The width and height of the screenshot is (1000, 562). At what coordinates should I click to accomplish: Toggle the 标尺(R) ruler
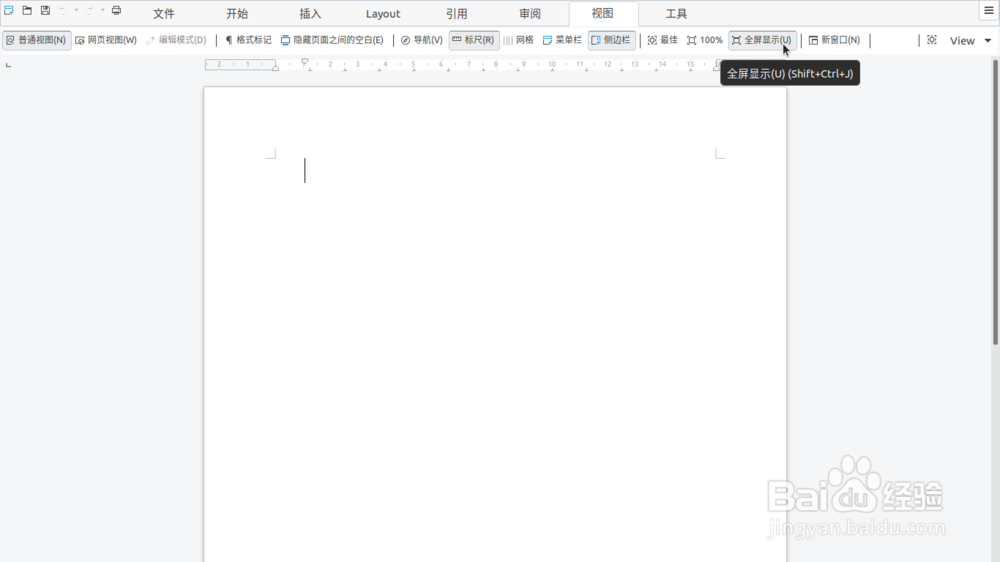click(473, 40)
